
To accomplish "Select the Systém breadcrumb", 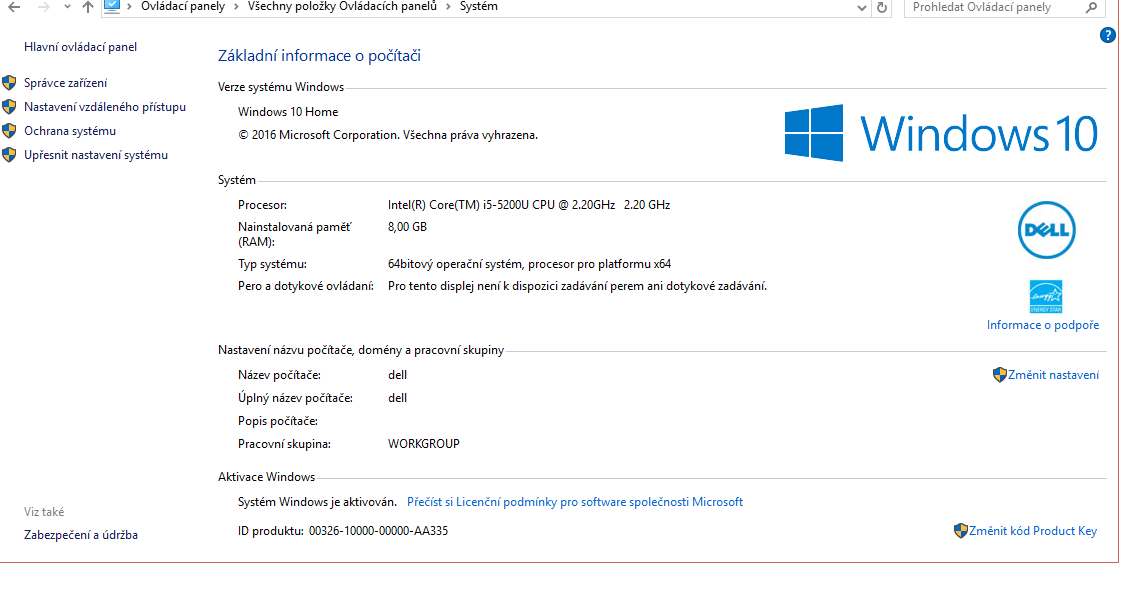I will click(479, 6).
